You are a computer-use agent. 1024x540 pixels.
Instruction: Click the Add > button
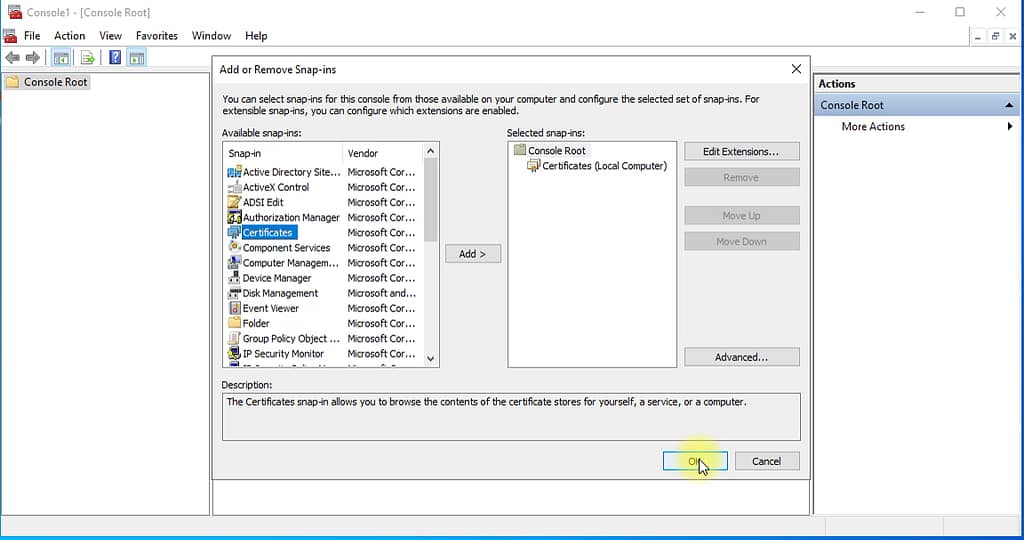[x=472, y=254]
